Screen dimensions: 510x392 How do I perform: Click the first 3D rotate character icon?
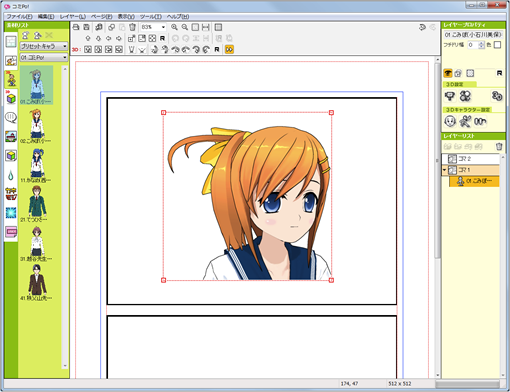(x=154, y=49)
